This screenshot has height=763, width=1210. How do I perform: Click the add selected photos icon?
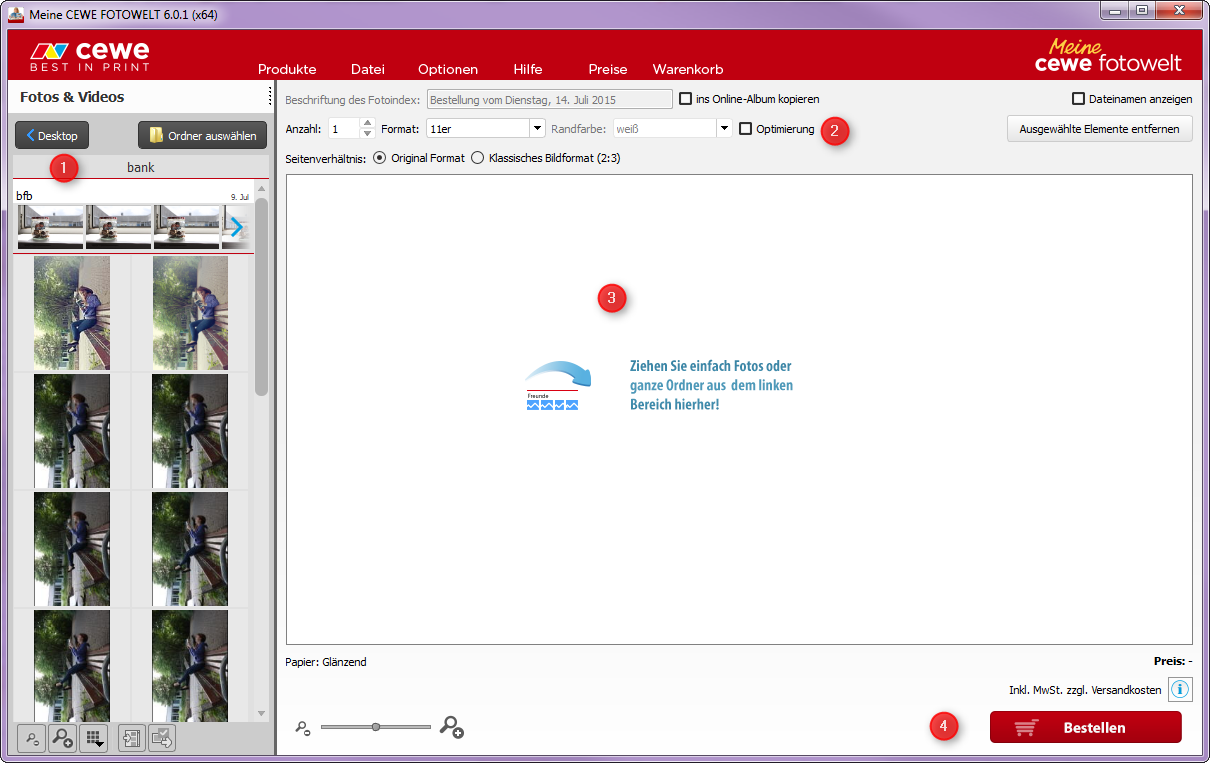tap(162, 739)
